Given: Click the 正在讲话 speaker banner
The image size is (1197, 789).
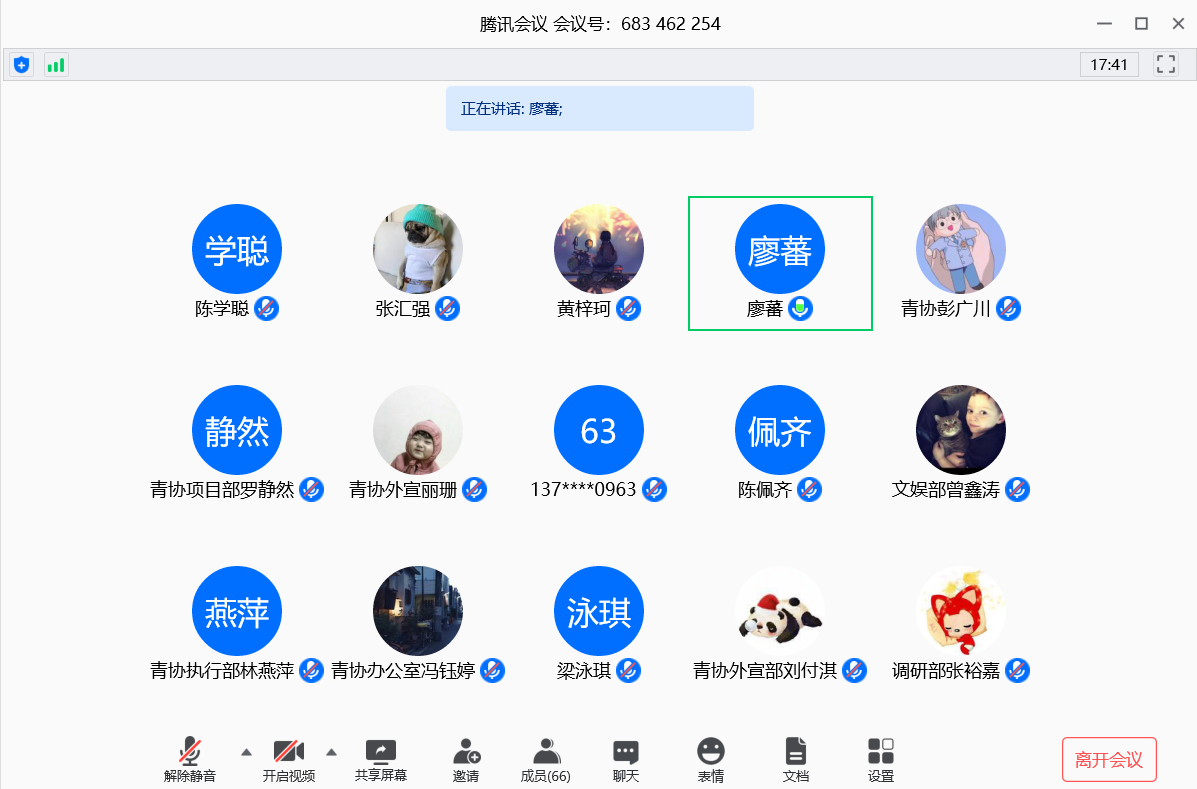Looking at the screenshot, I should [x=599, y=109].
